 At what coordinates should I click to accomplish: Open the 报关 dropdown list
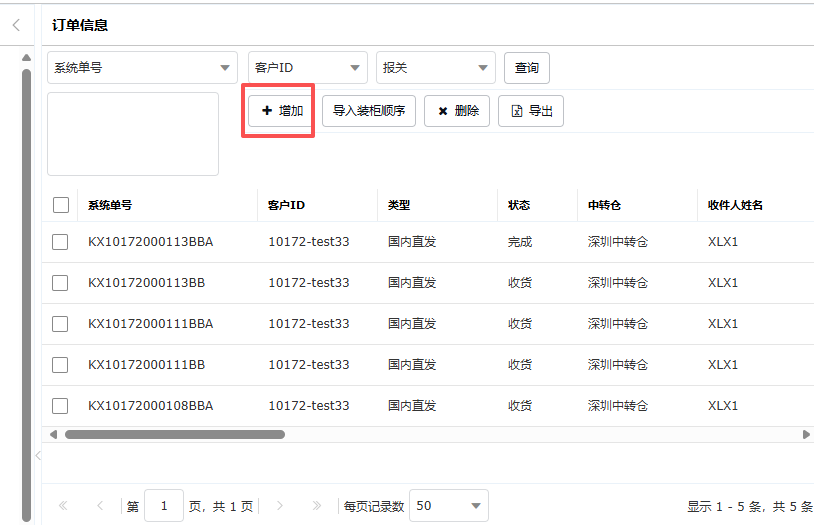(x=483, y=68)
